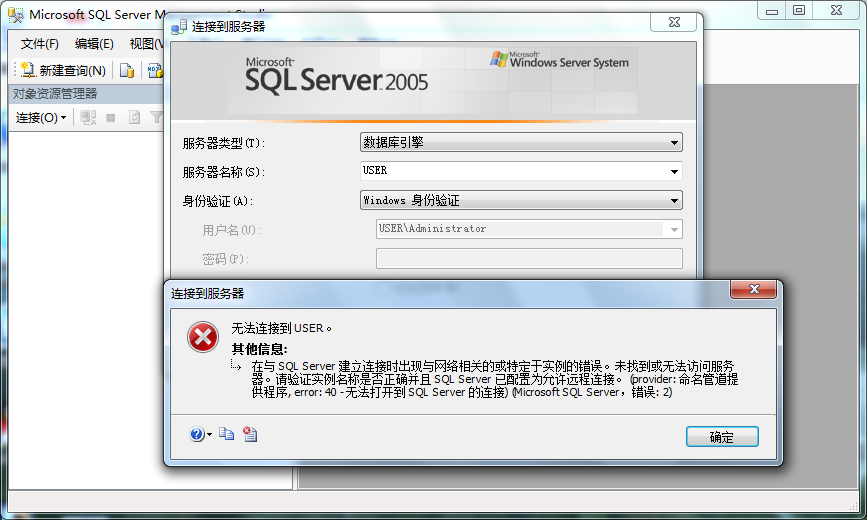Expand the 服务器名称 combo box arrow

[674, 171]
